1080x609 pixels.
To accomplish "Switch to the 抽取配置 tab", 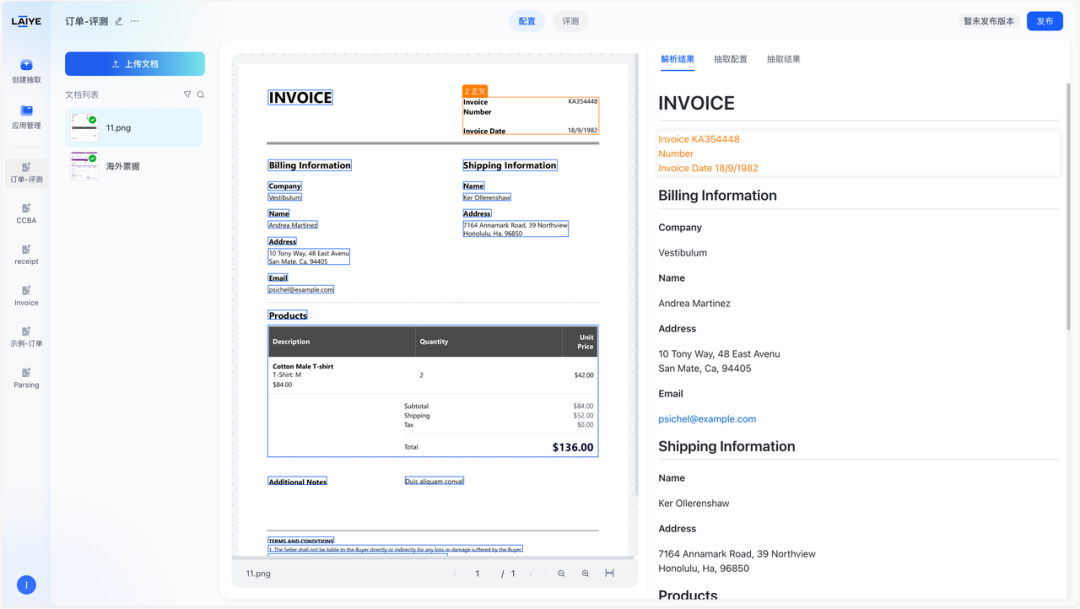I will [x=730, y=59].
